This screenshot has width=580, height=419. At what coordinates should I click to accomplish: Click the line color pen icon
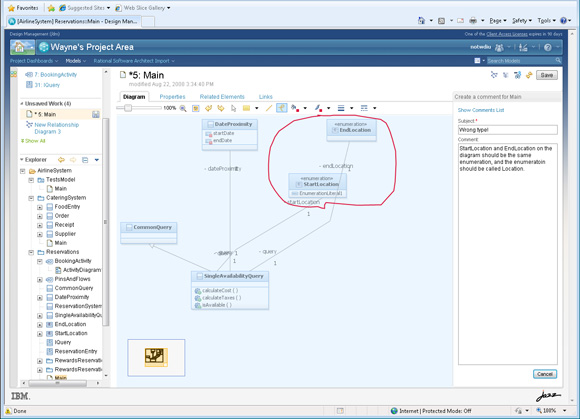[318, 108]
